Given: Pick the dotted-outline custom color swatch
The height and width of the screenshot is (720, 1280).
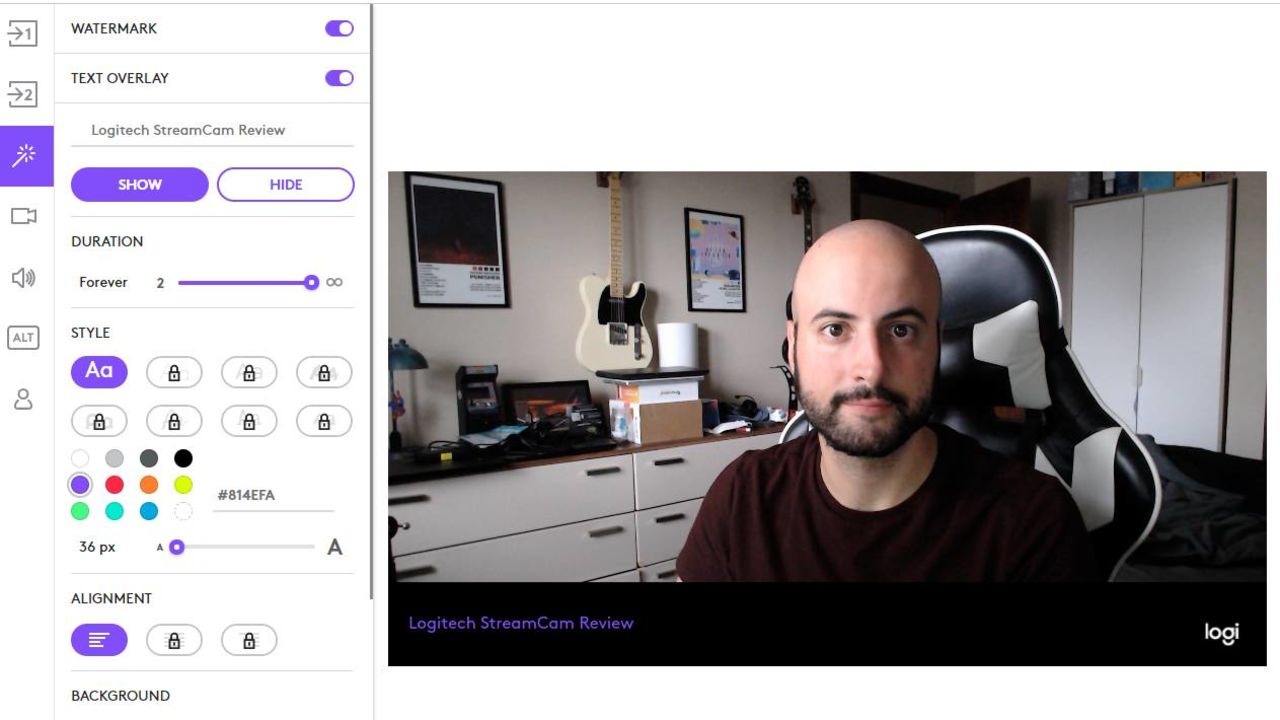Looking at the screenshot, I should coord(183,511).
